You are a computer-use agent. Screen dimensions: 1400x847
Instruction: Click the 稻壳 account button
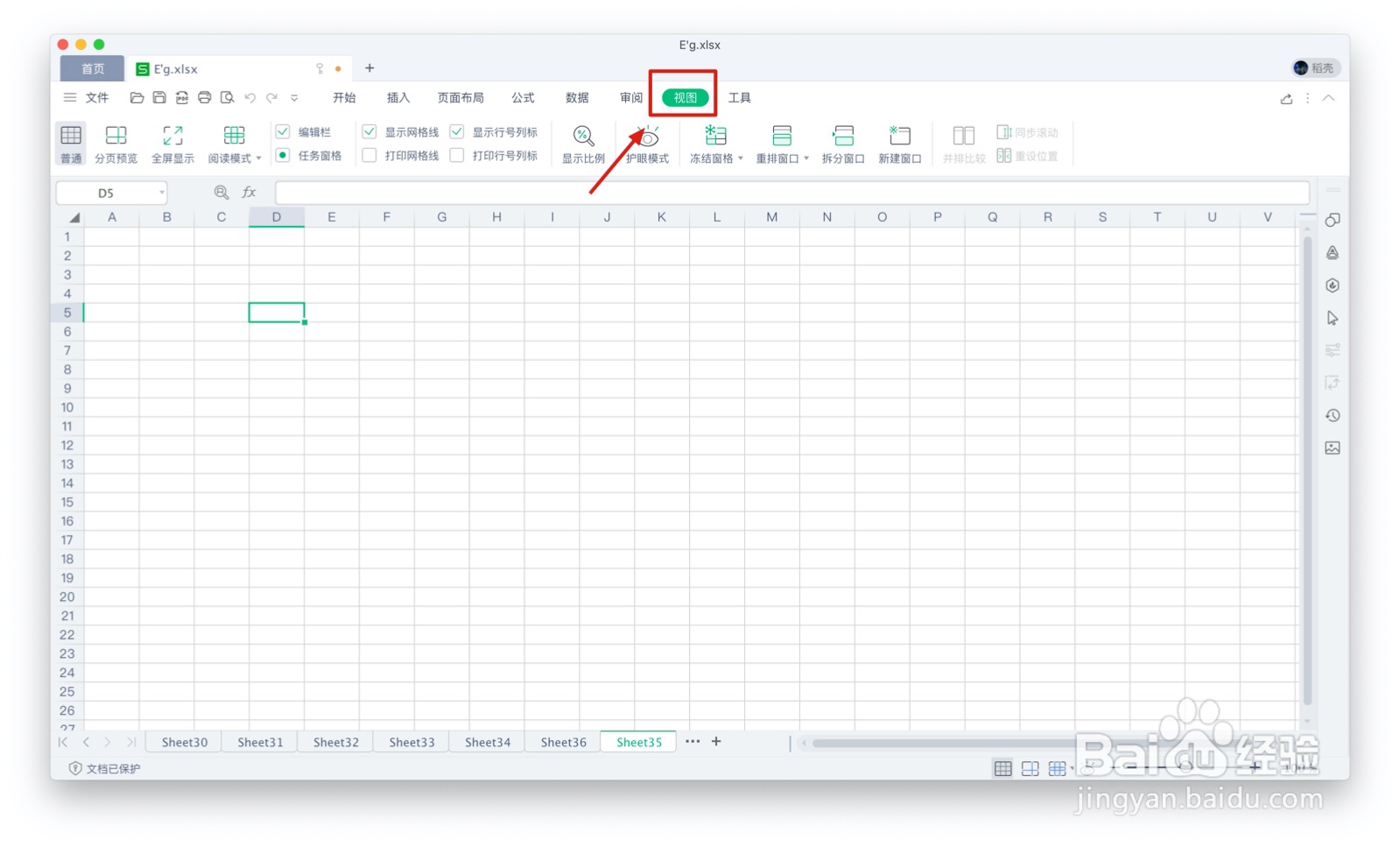(1315, 68)
